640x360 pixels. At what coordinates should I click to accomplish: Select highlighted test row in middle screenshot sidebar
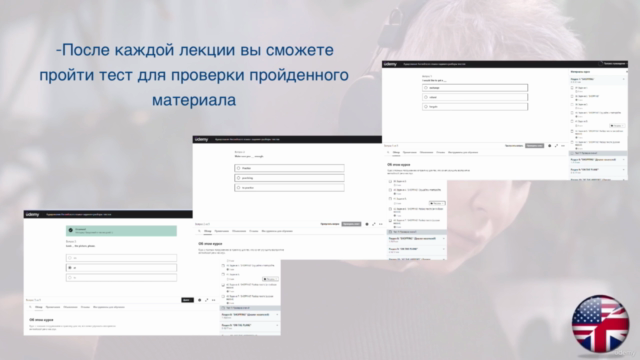click(416, 232)
